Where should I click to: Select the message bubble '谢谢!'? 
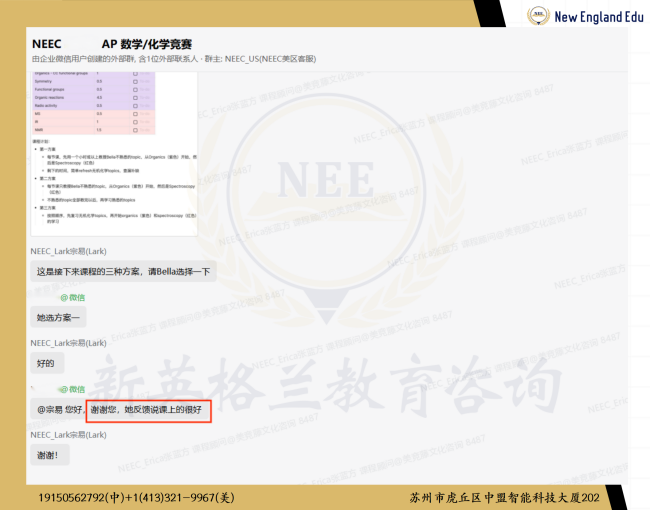48,455
